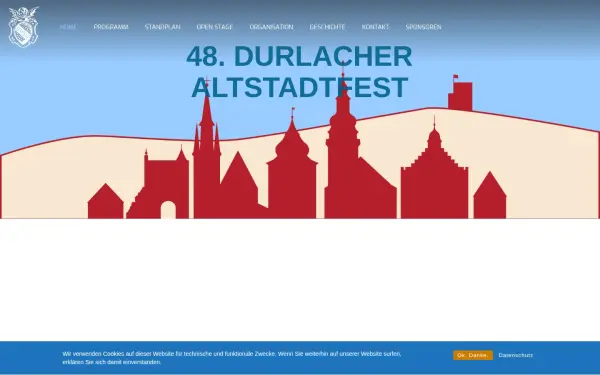600x375 pixels.
Task: Select Open Stage in the navigation
Action: click(215, 27)
